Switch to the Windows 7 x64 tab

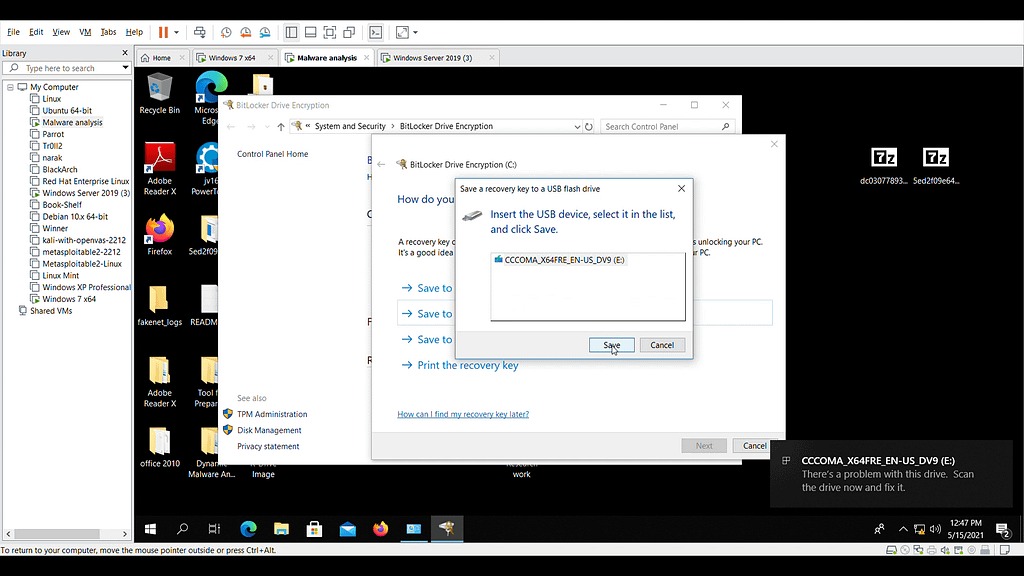coord(232,57)
